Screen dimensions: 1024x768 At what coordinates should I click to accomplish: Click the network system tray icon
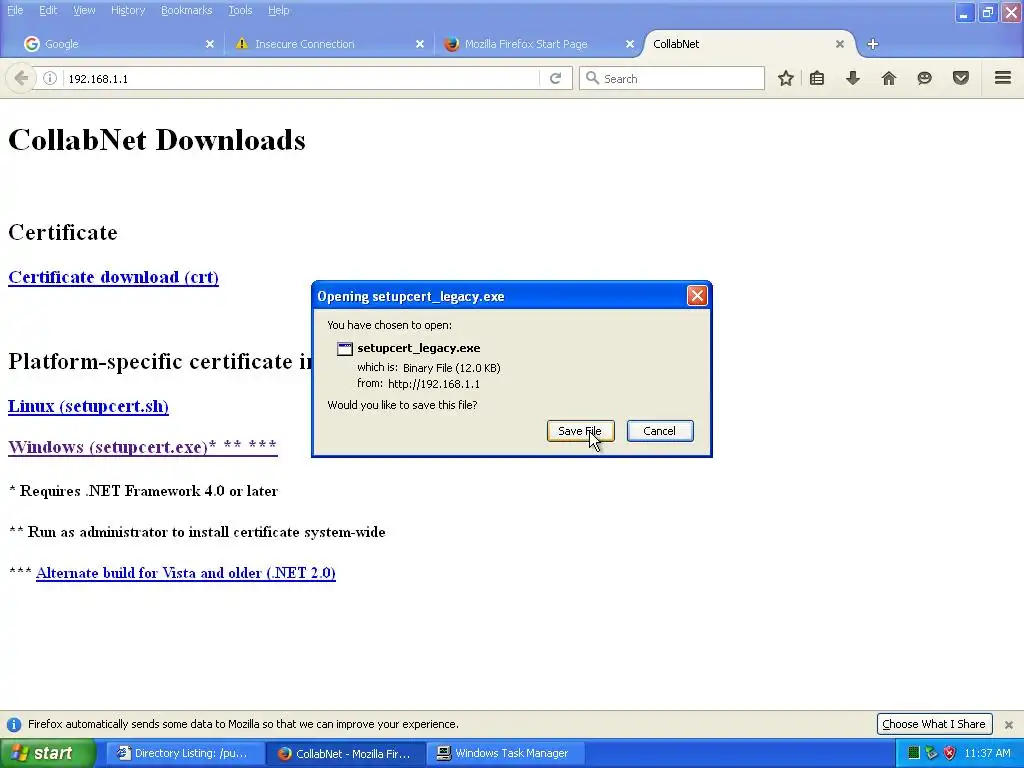(x=931, y=753)
